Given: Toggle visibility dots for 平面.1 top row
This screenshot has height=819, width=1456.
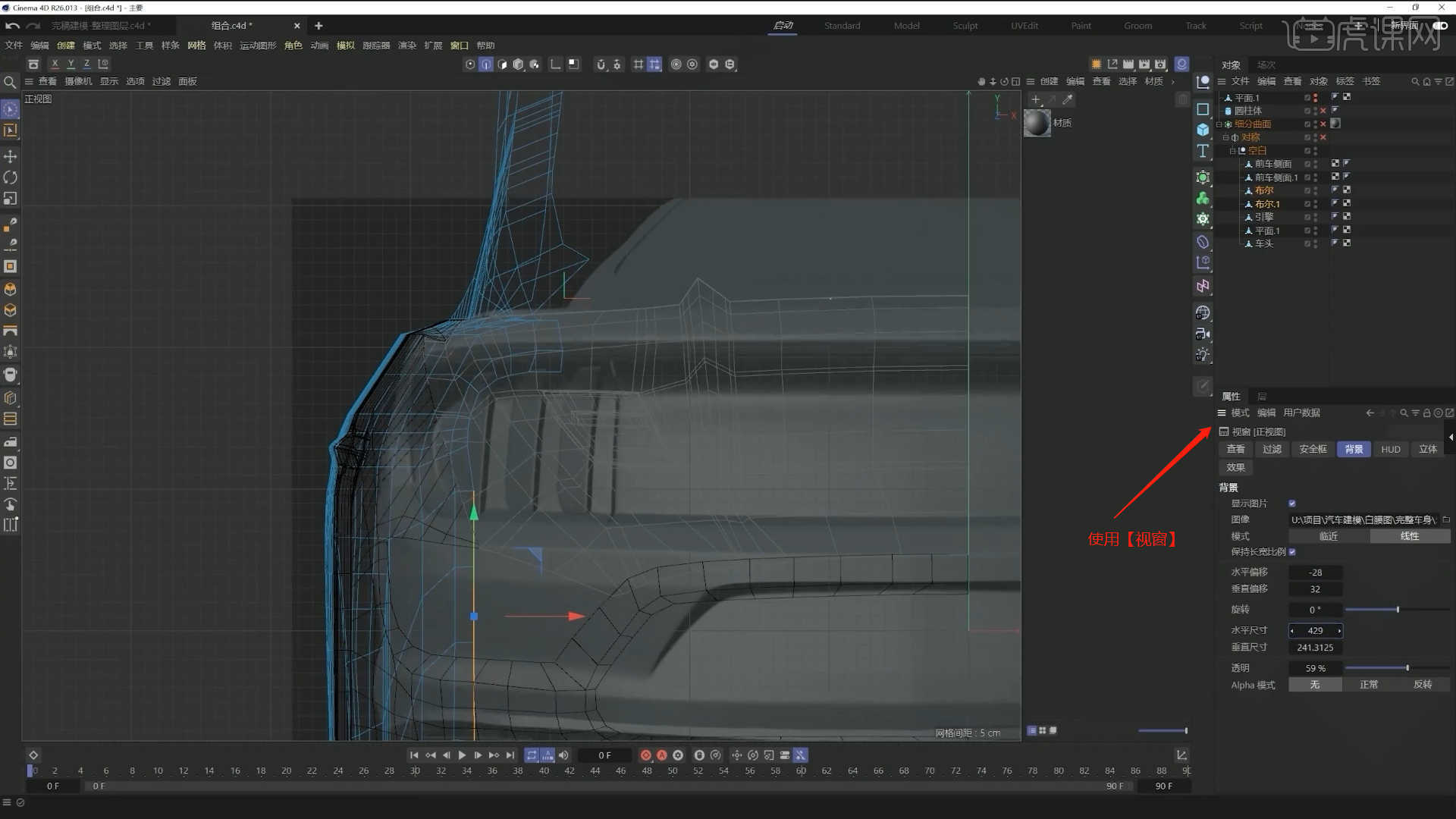Looking at the screenshot, I should [1315, 98].
